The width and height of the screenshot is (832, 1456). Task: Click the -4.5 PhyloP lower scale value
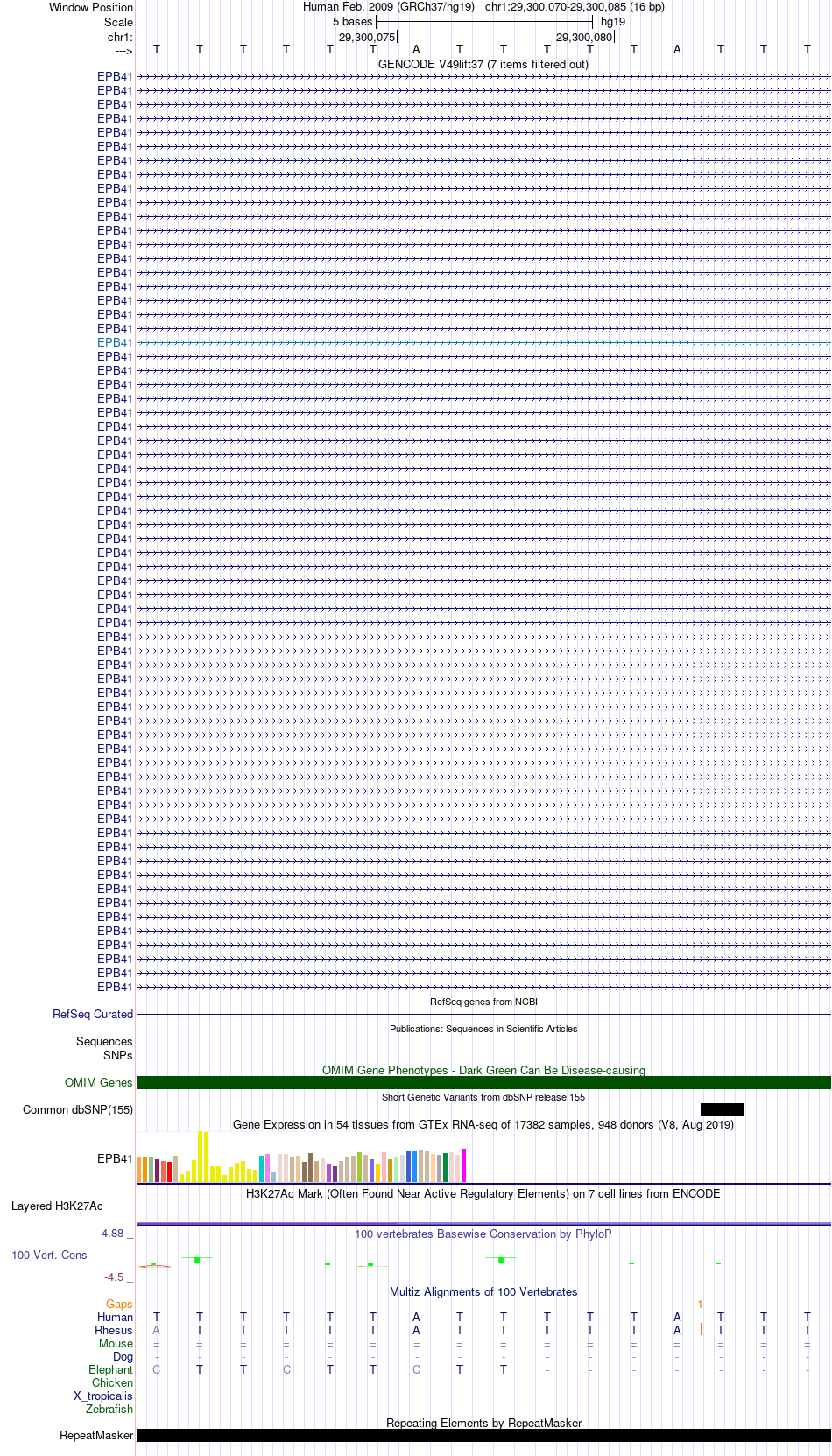tap(114, 1277)
